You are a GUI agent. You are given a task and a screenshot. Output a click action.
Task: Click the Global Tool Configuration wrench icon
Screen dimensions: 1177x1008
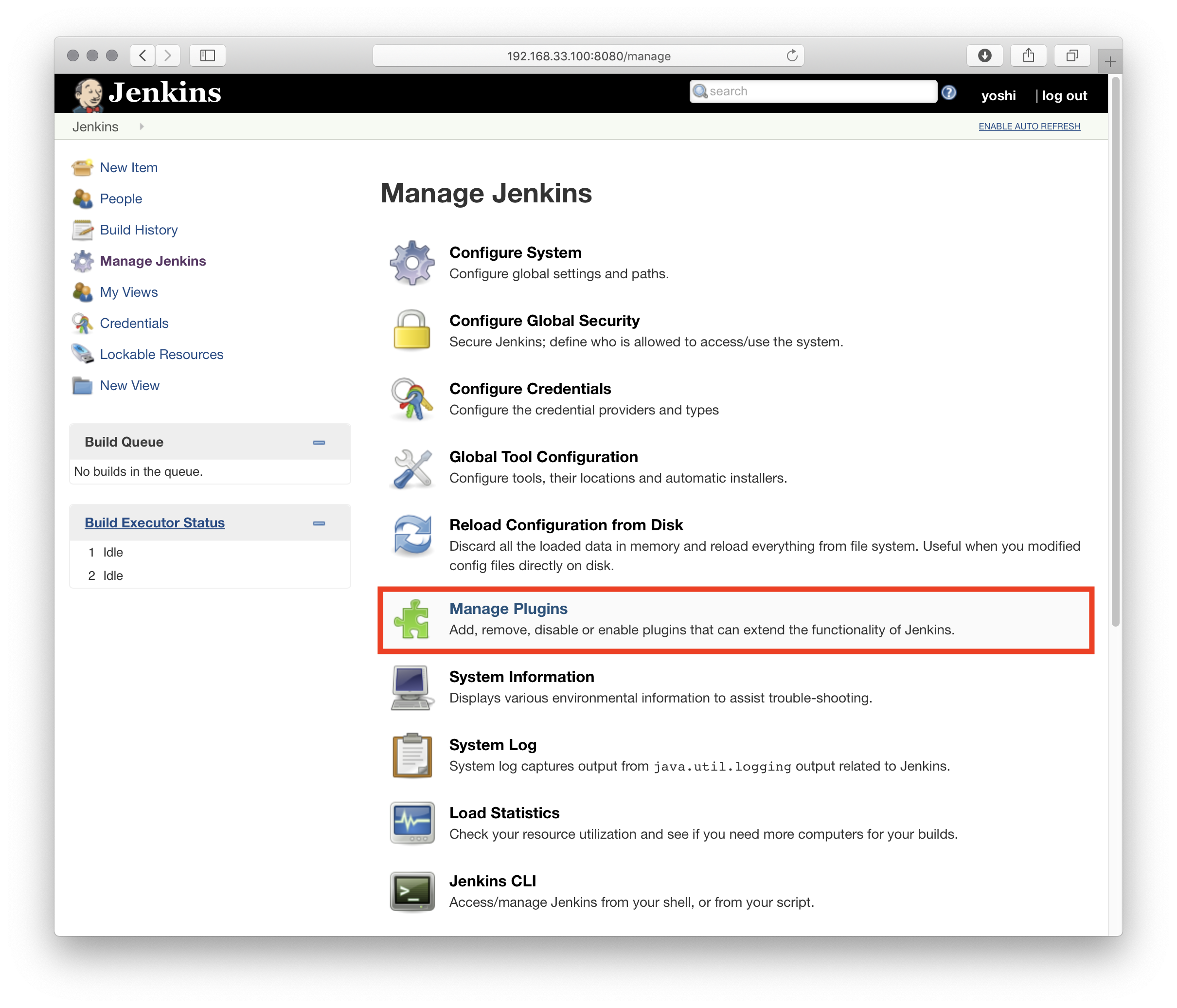[x=412, y=468]
